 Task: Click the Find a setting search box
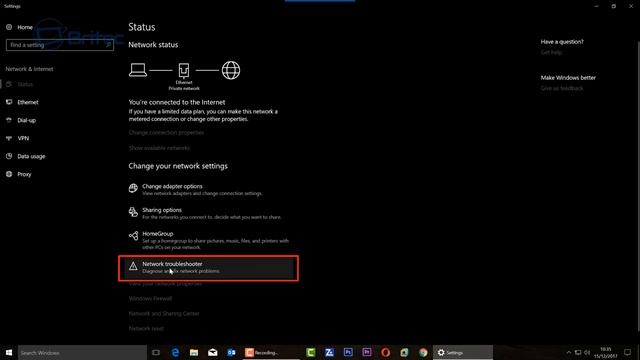pyautogui.click(x=60, y=45)
